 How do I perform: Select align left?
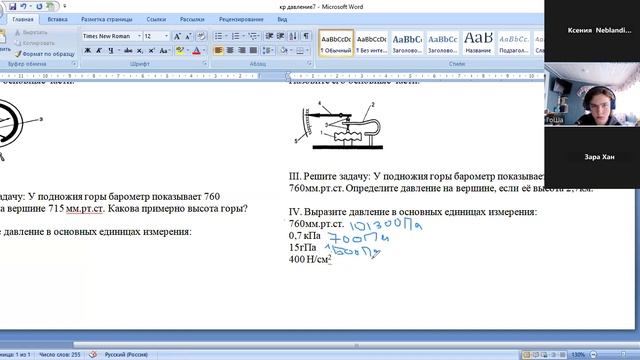tap(219, 51)
